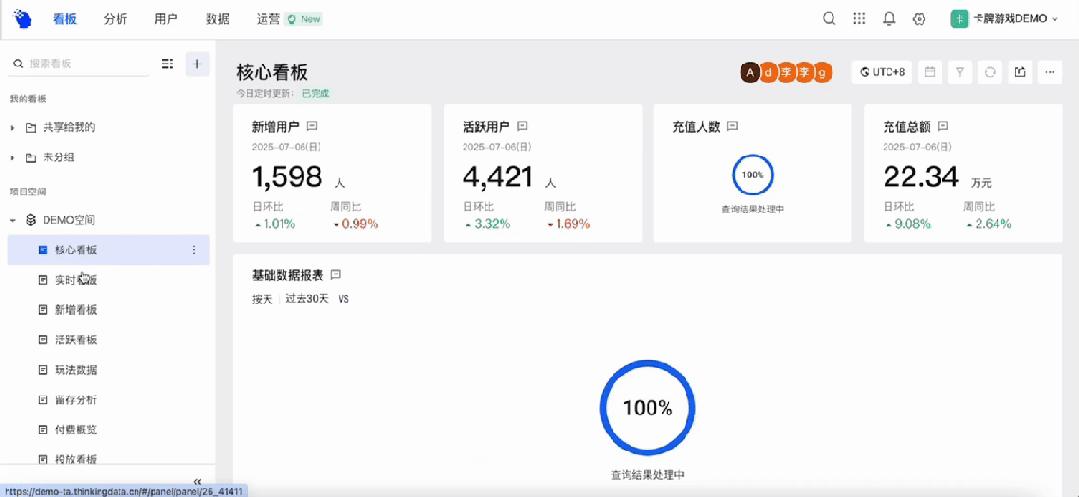Click the 22.34 recharge total value

[x=921, y=177]
